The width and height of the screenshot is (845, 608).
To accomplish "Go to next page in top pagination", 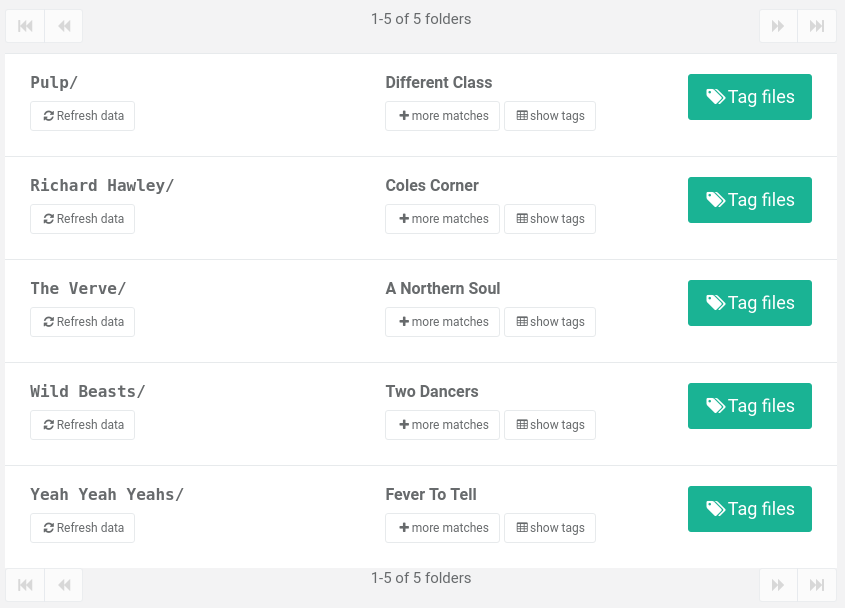I will click(778, 26).
